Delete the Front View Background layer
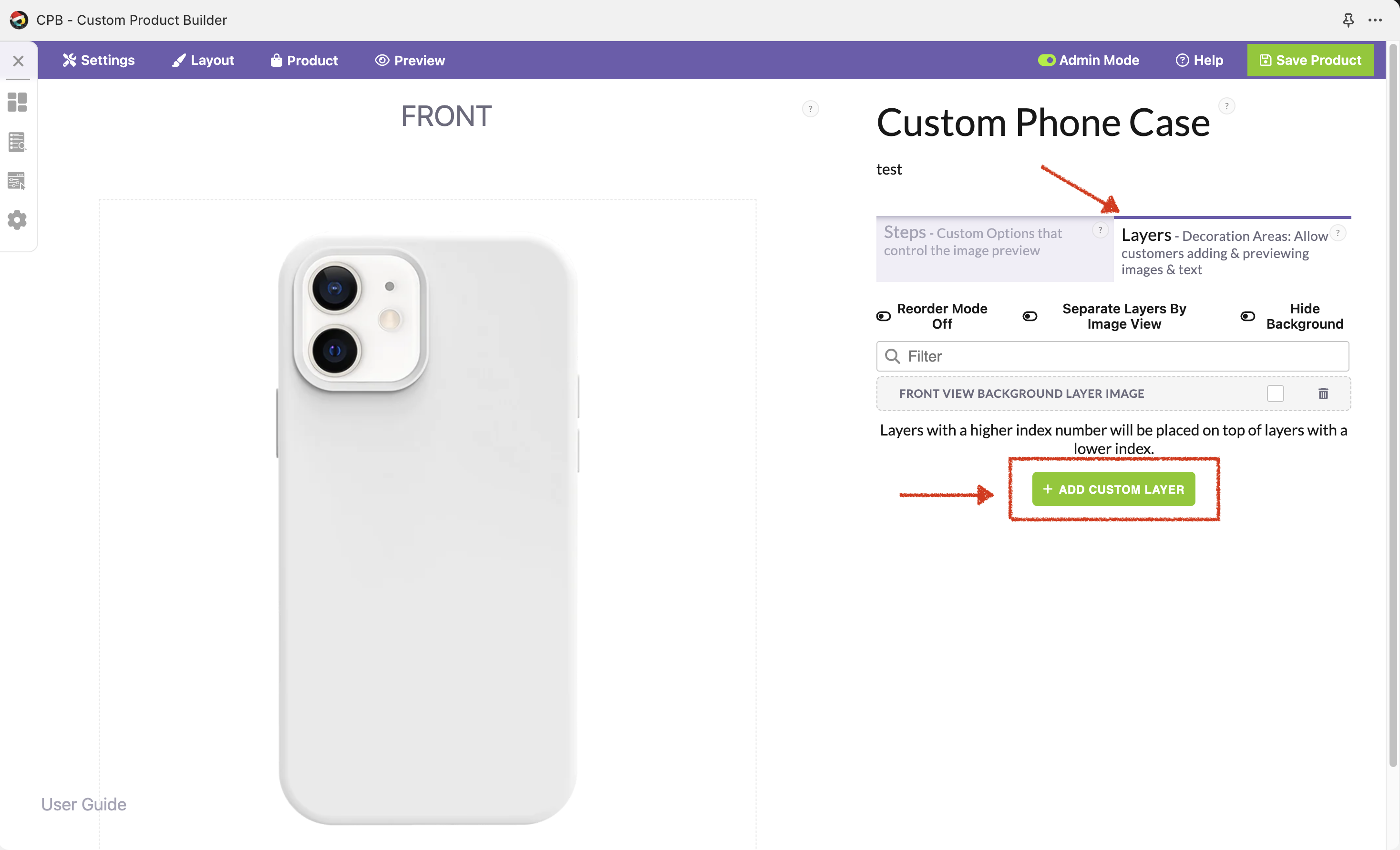This screenshot has width=1400, height=850. 1323,393
